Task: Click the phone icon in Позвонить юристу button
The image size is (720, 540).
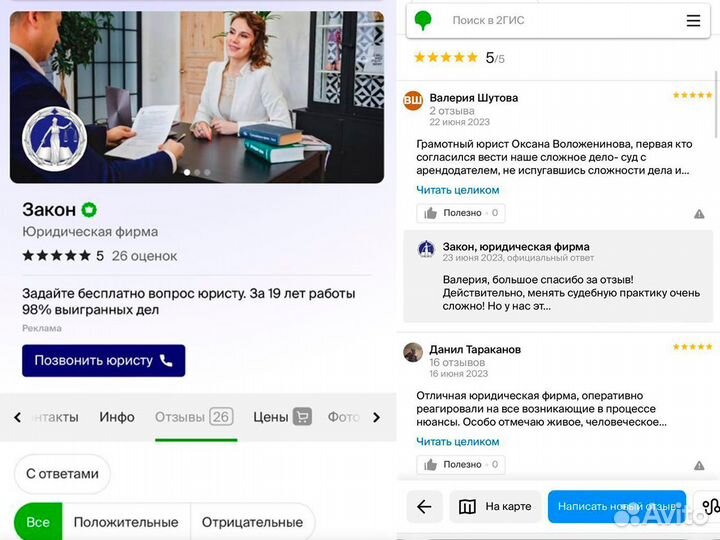Action: pyautogui.click(x=166, y=361)
